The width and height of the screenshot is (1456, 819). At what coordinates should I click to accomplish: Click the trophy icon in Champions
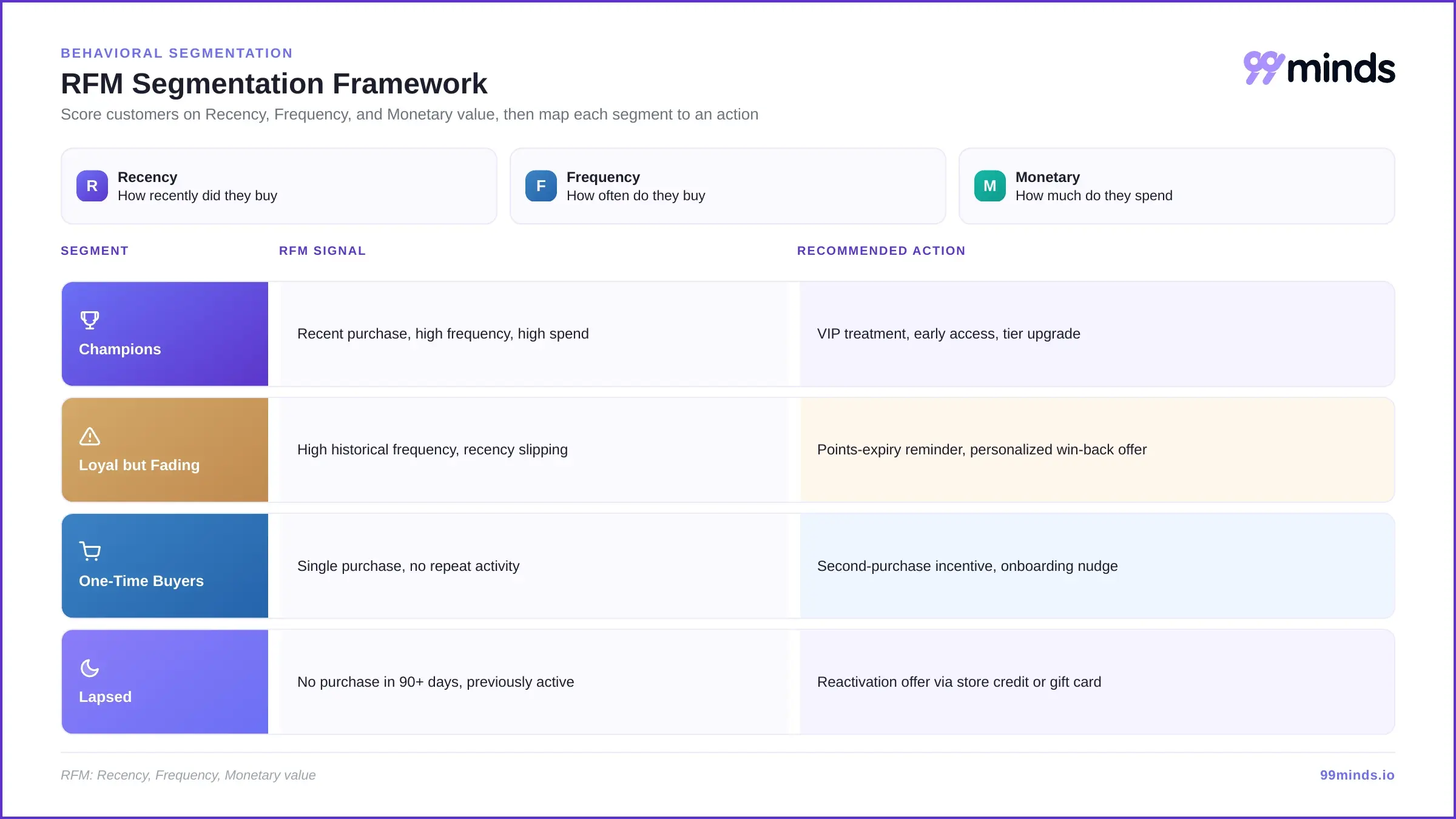90,320
